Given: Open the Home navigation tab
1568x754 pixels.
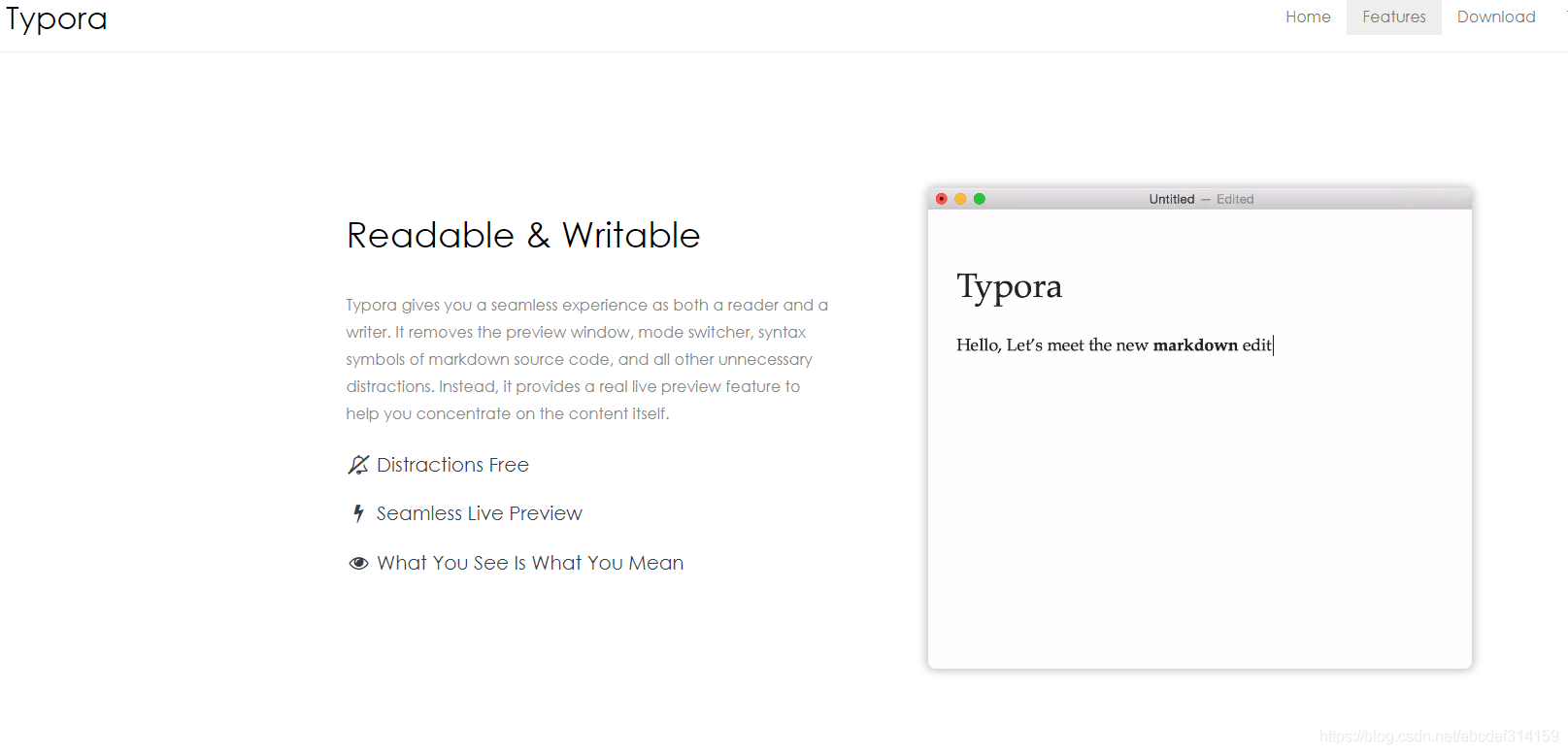Looking at the screenshot, I should (1308, 17).
